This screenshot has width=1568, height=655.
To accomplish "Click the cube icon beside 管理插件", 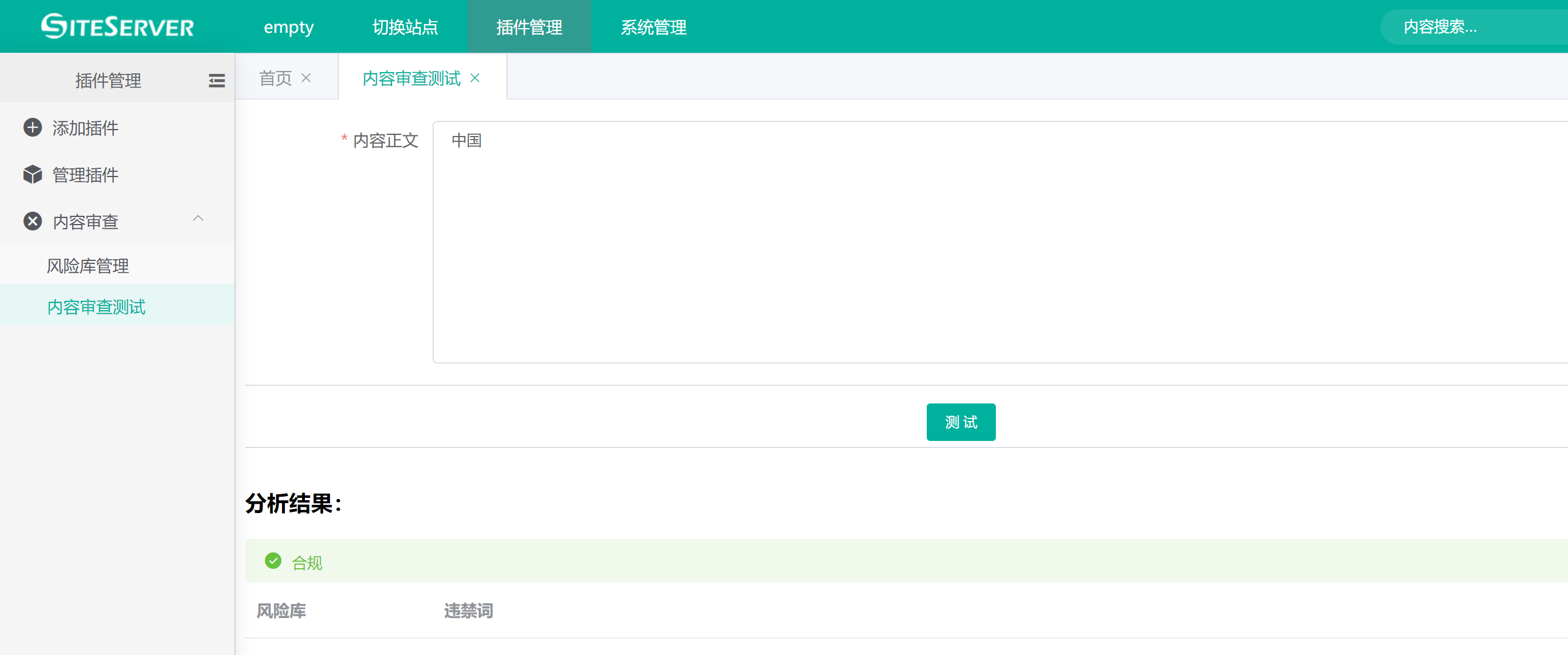I will (32, 175).
